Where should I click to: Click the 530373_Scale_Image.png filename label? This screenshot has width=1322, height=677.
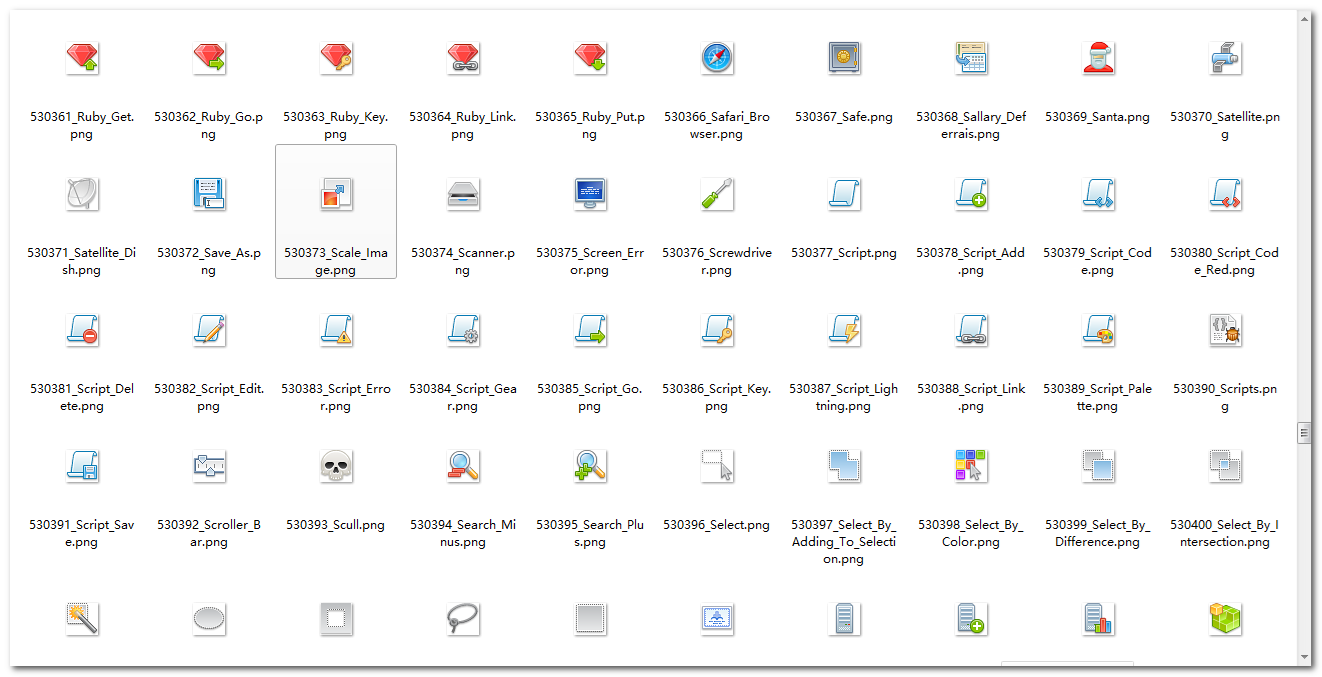pyautogui.click(x=336, y=261)
